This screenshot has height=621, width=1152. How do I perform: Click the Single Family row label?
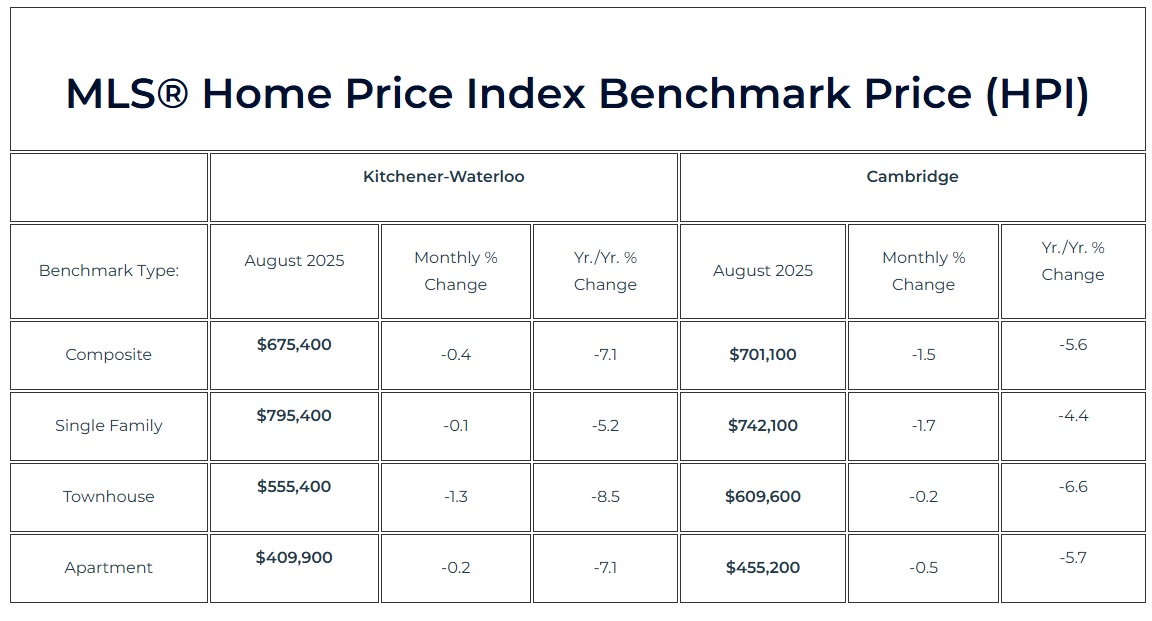[x=109, y=426]
